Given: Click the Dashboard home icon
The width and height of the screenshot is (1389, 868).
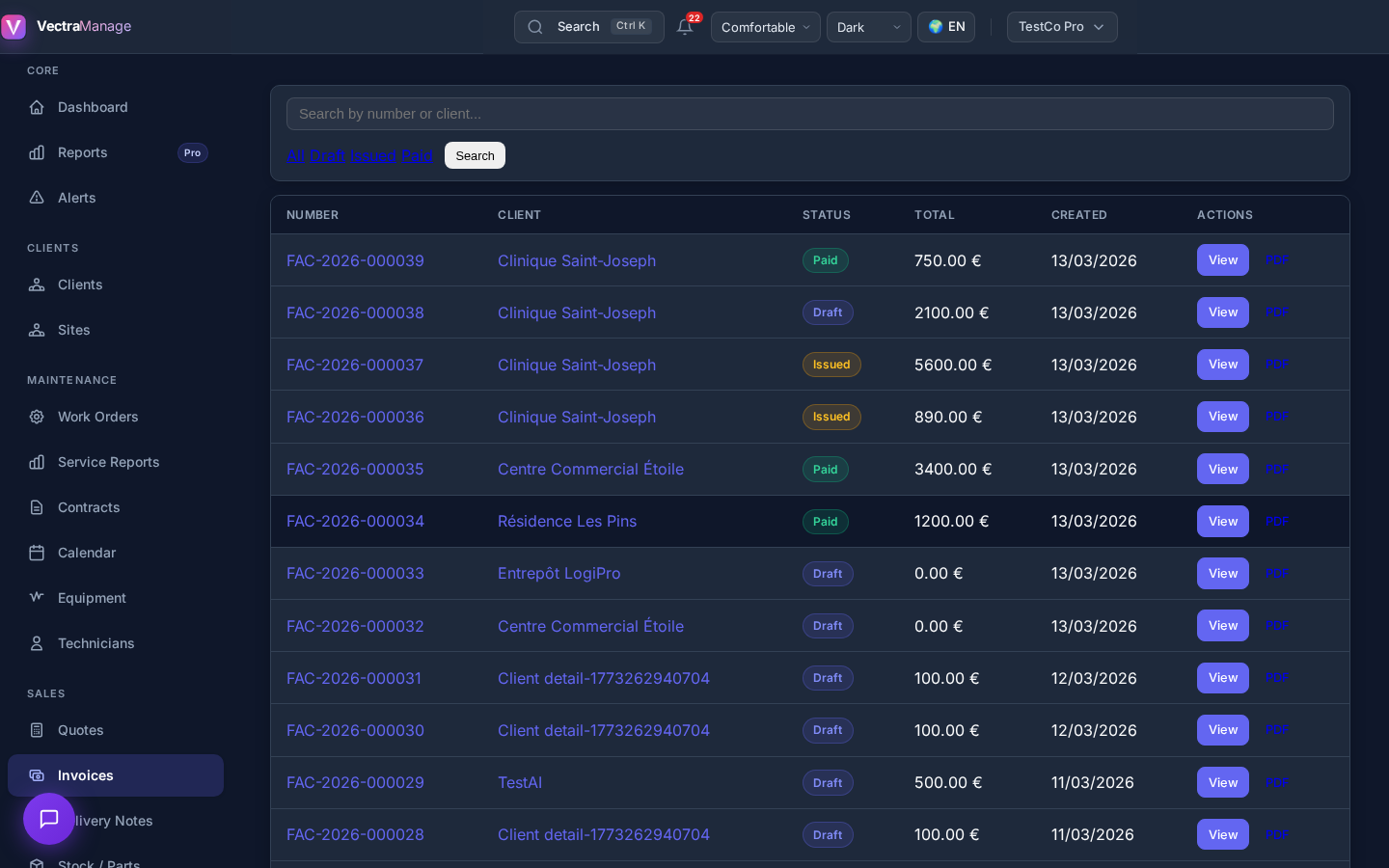Looking at the screenshot, I should click(37, 107).
